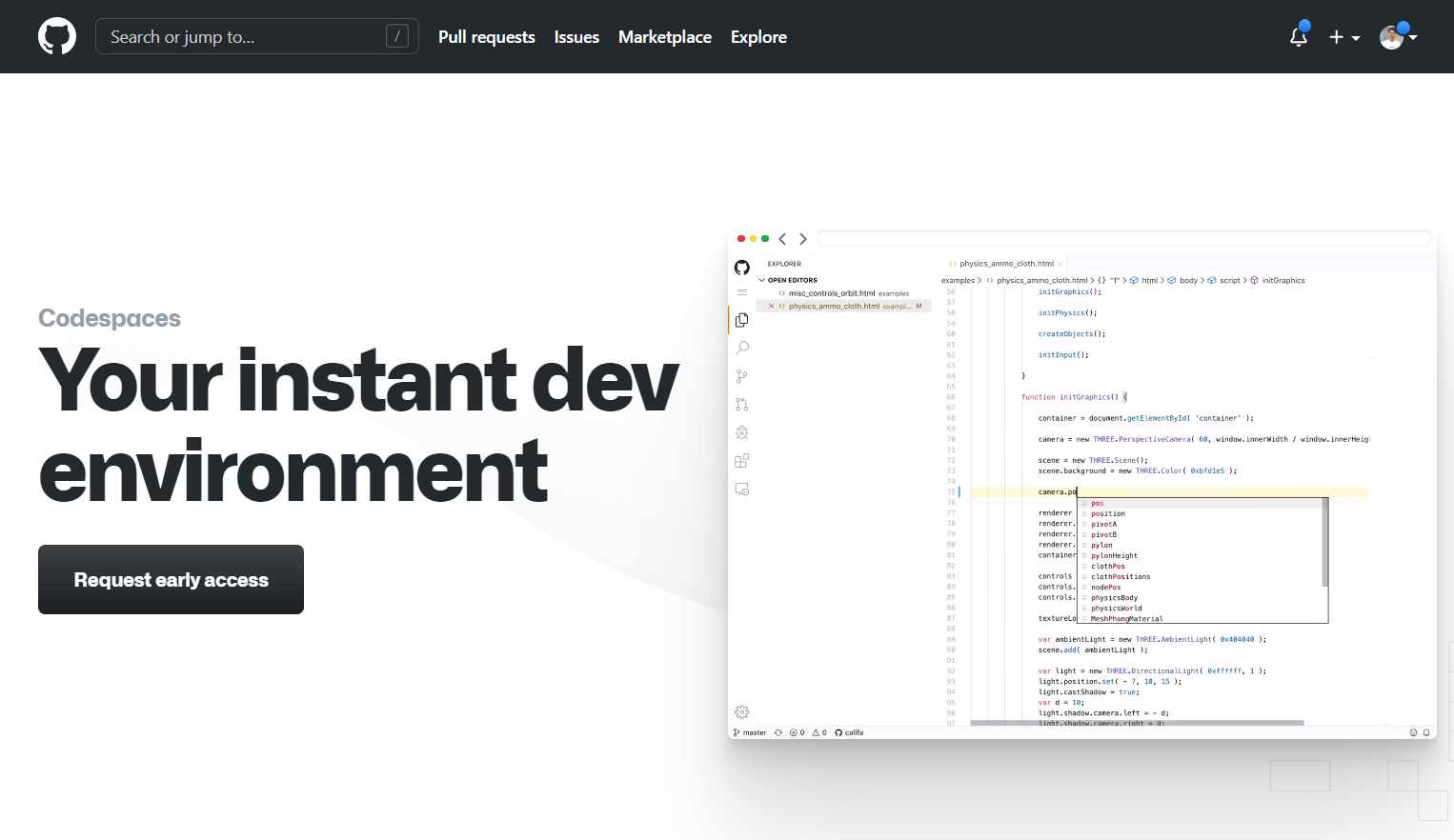The image size is (1454, 840).
Task: Open the Search icon in editor sidebar
Action: point(742,349)
